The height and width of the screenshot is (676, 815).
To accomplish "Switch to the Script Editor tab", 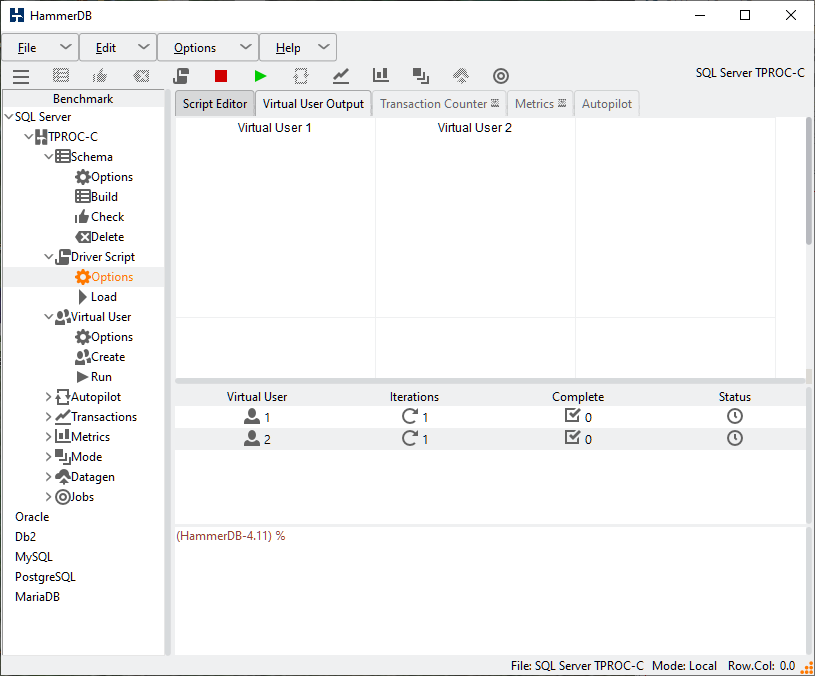I will click(215, 104).
